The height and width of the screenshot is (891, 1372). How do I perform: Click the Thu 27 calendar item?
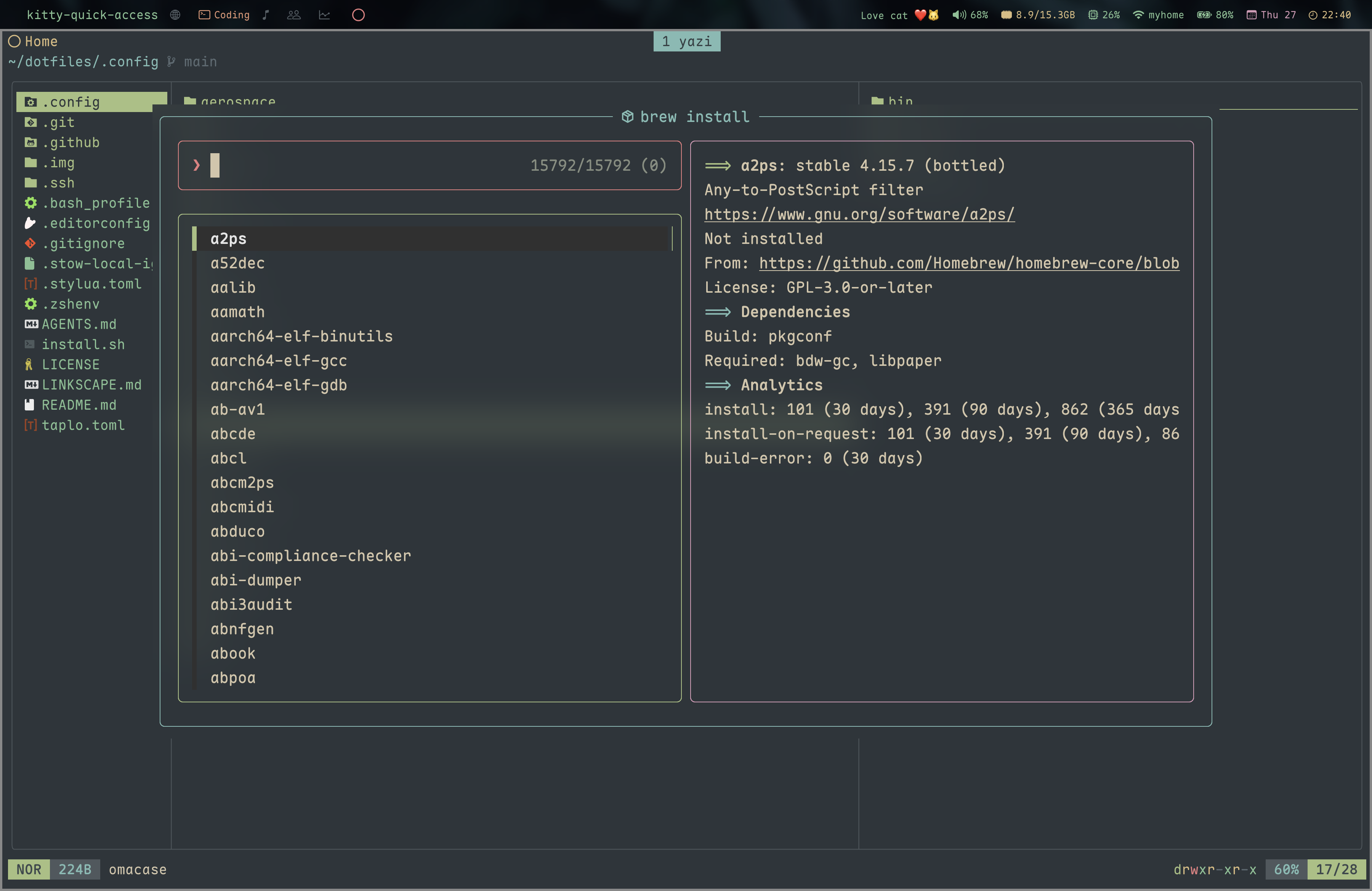(1271, 15)
